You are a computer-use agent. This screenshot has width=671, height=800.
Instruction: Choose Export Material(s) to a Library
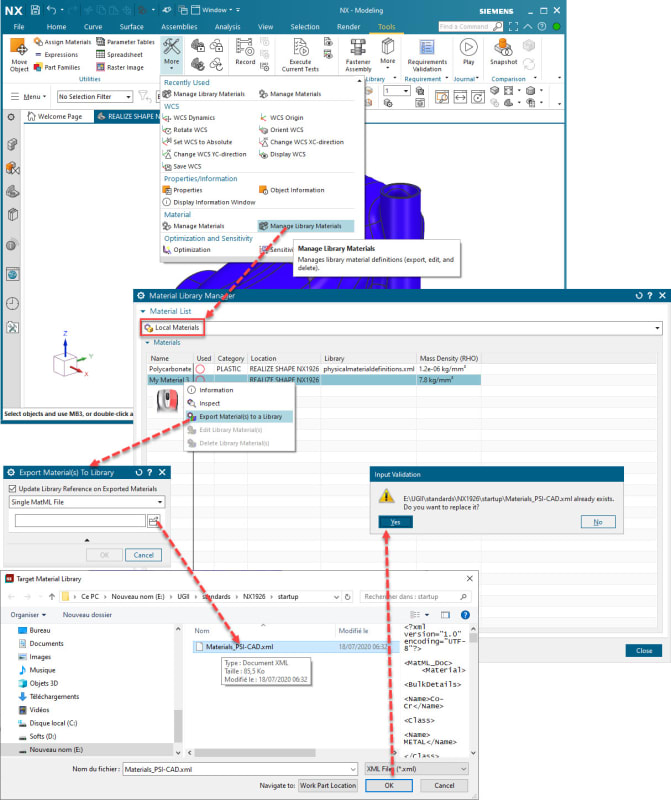240,416
